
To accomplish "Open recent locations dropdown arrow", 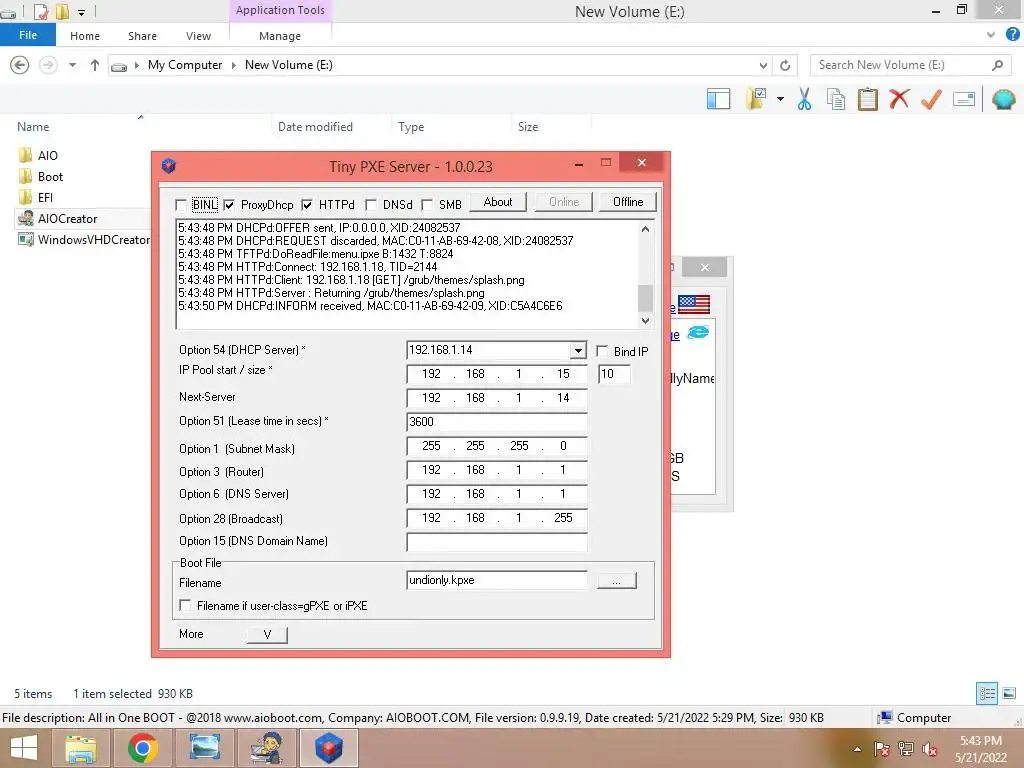I will coord(72,65).
